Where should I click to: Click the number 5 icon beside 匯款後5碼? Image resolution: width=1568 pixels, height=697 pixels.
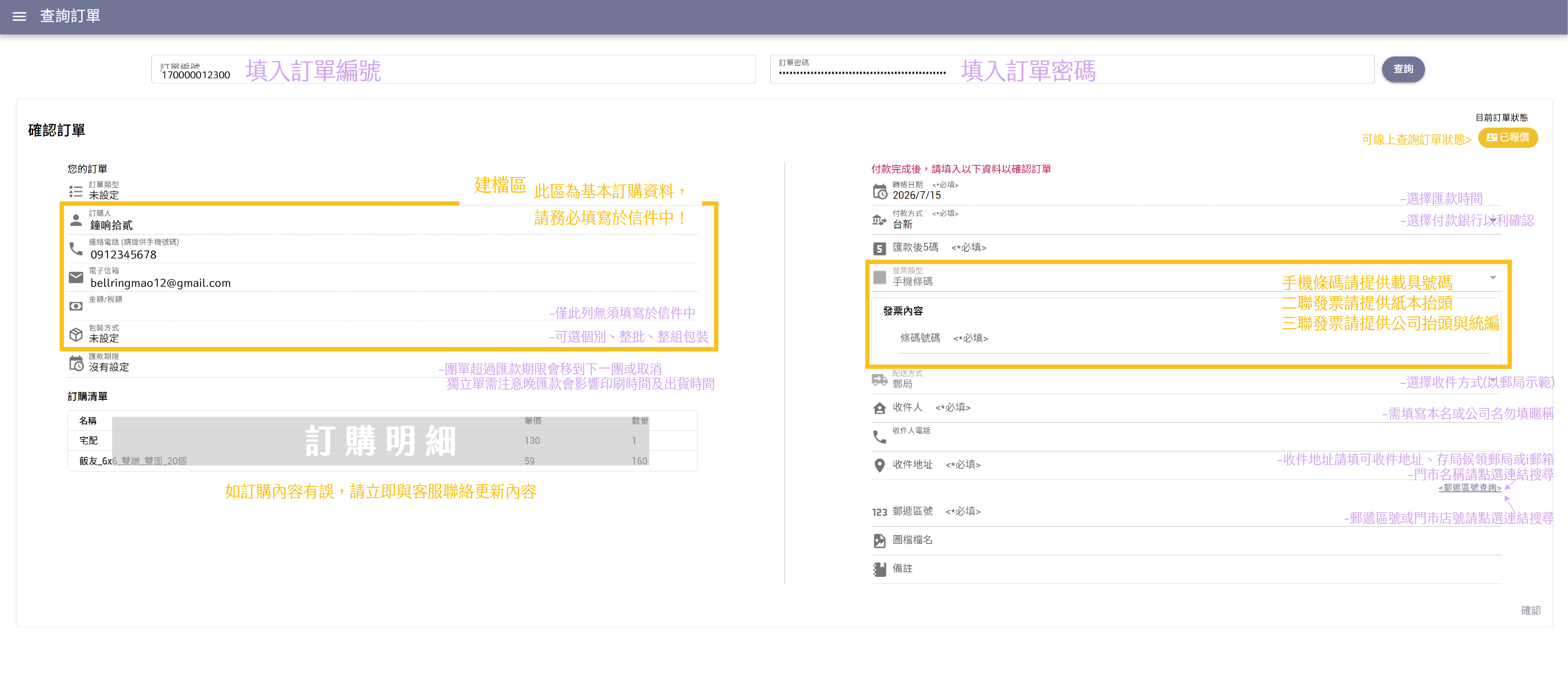[x=880, y=248]
